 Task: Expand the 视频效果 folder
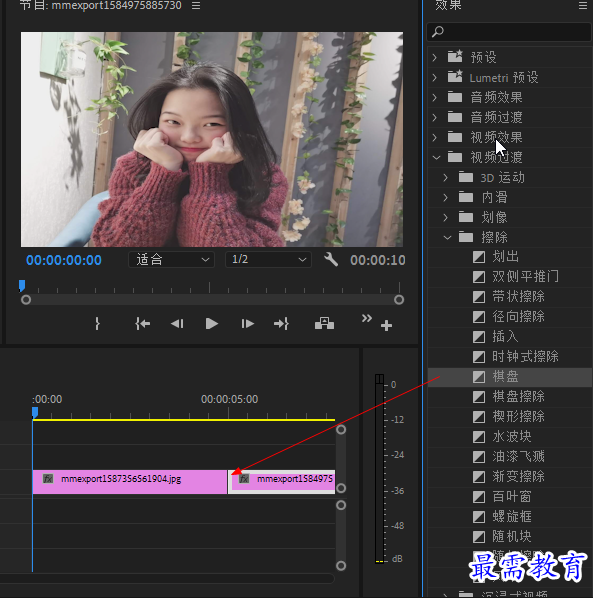click(435, 137)
